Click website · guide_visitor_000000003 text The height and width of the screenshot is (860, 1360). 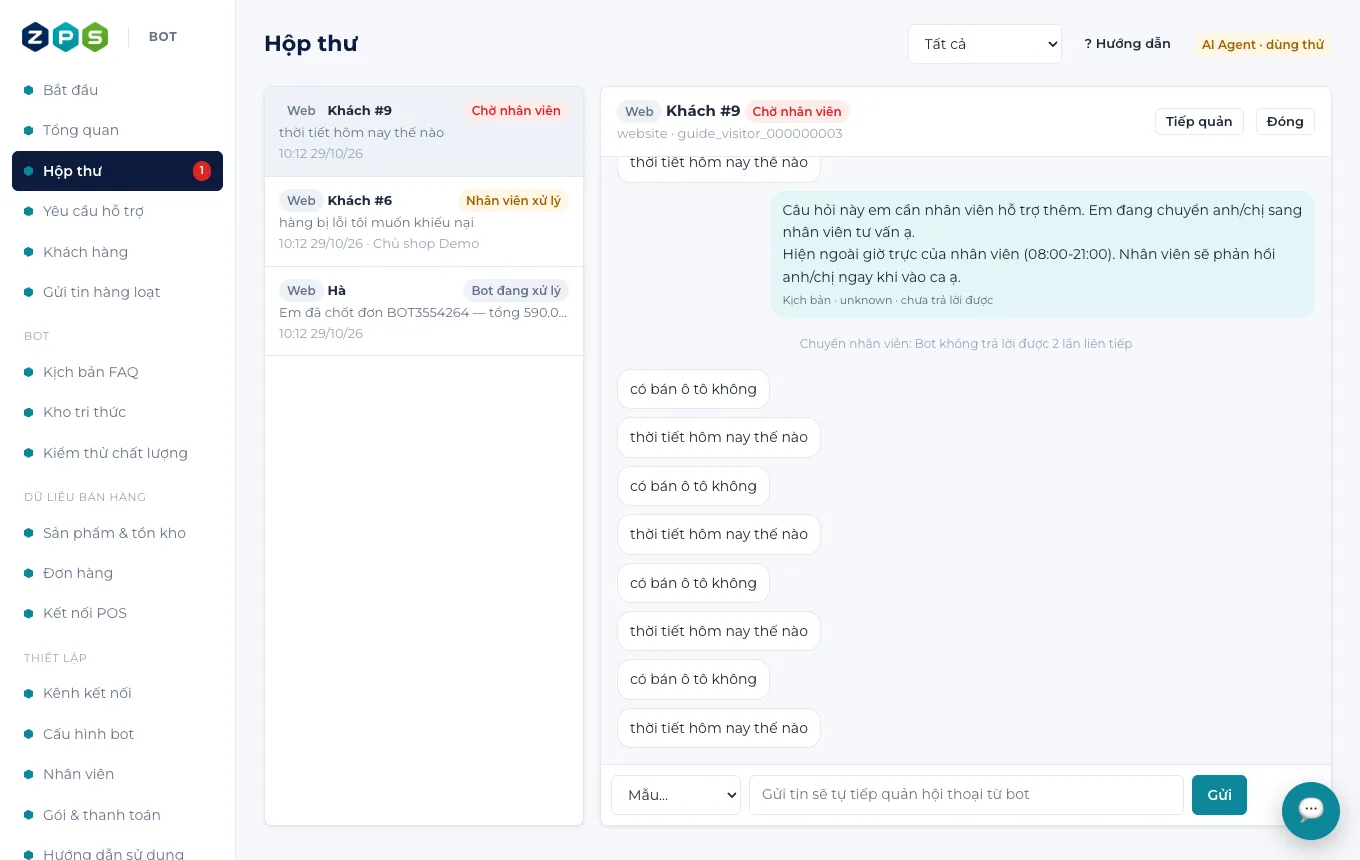[730, 134]
